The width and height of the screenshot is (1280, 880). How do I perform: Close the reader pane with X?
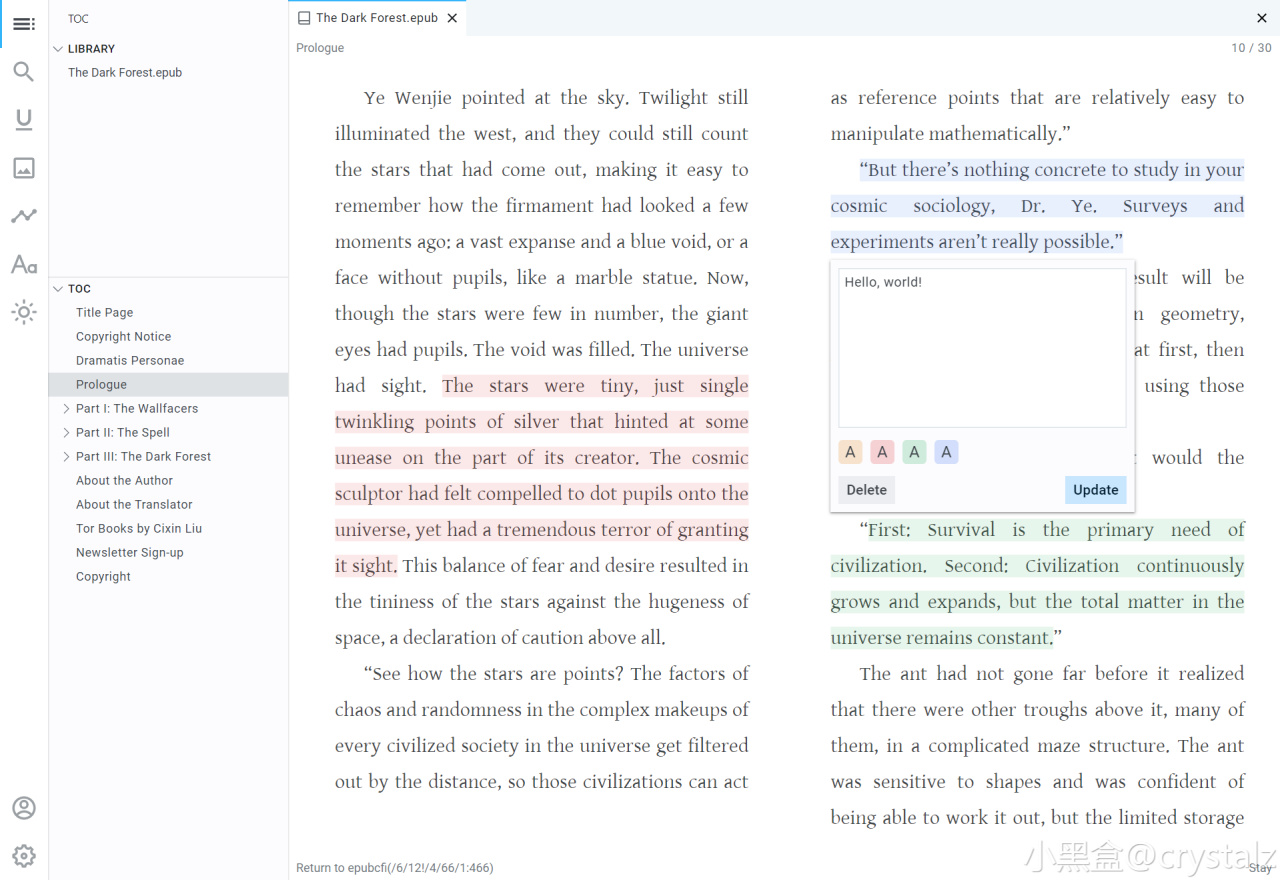(1262, 18)
